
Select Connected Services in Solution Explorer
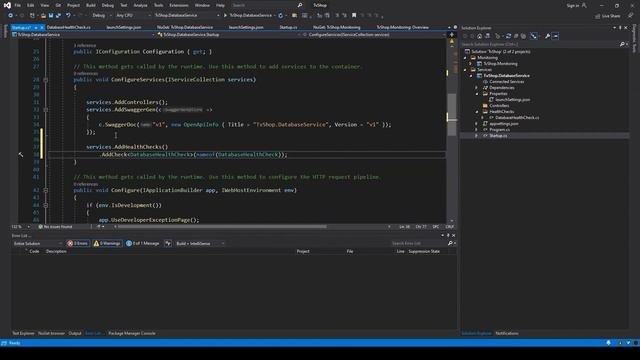(507, 82)
